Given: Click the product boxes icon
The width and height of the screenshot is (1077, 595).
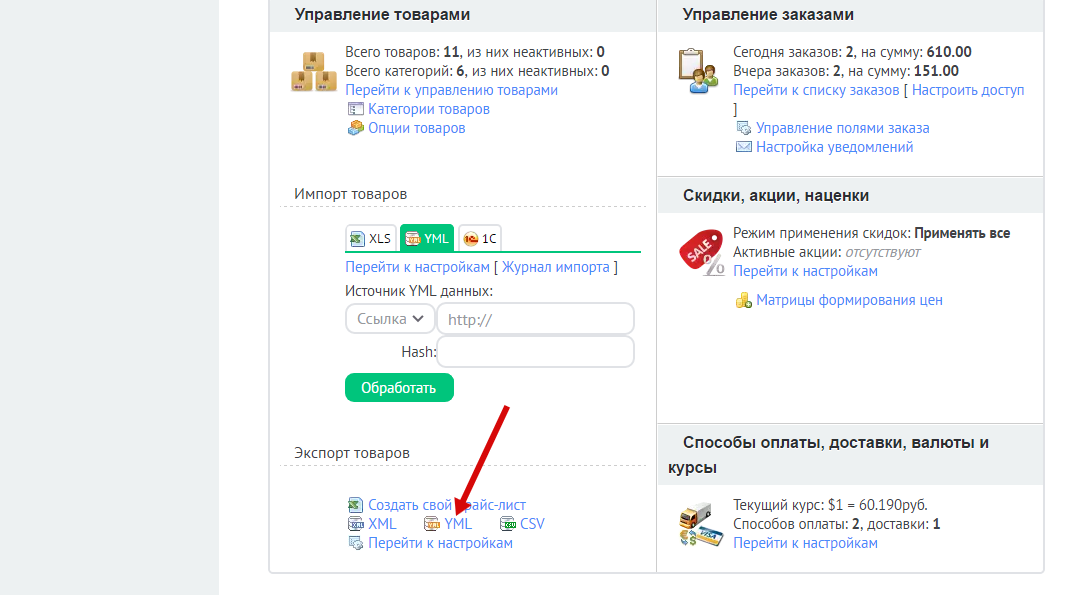Looking at the screenshot, I should 311,72.
